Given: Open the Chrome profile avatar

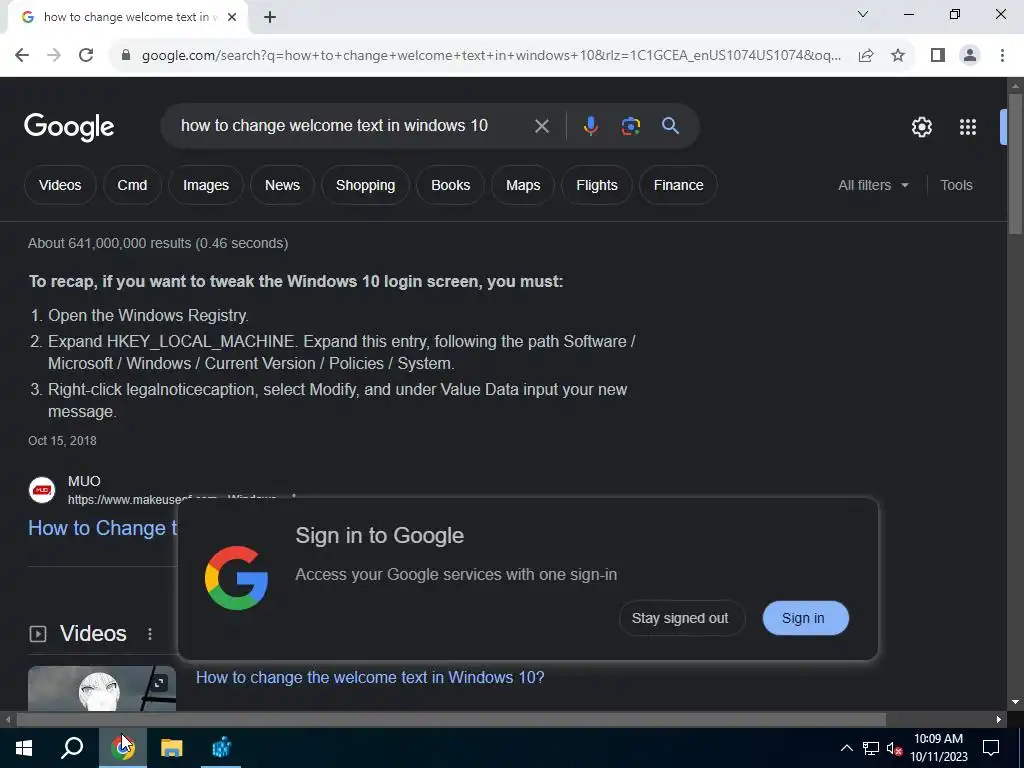Looking at the screenshot, I should coord(970,55).
